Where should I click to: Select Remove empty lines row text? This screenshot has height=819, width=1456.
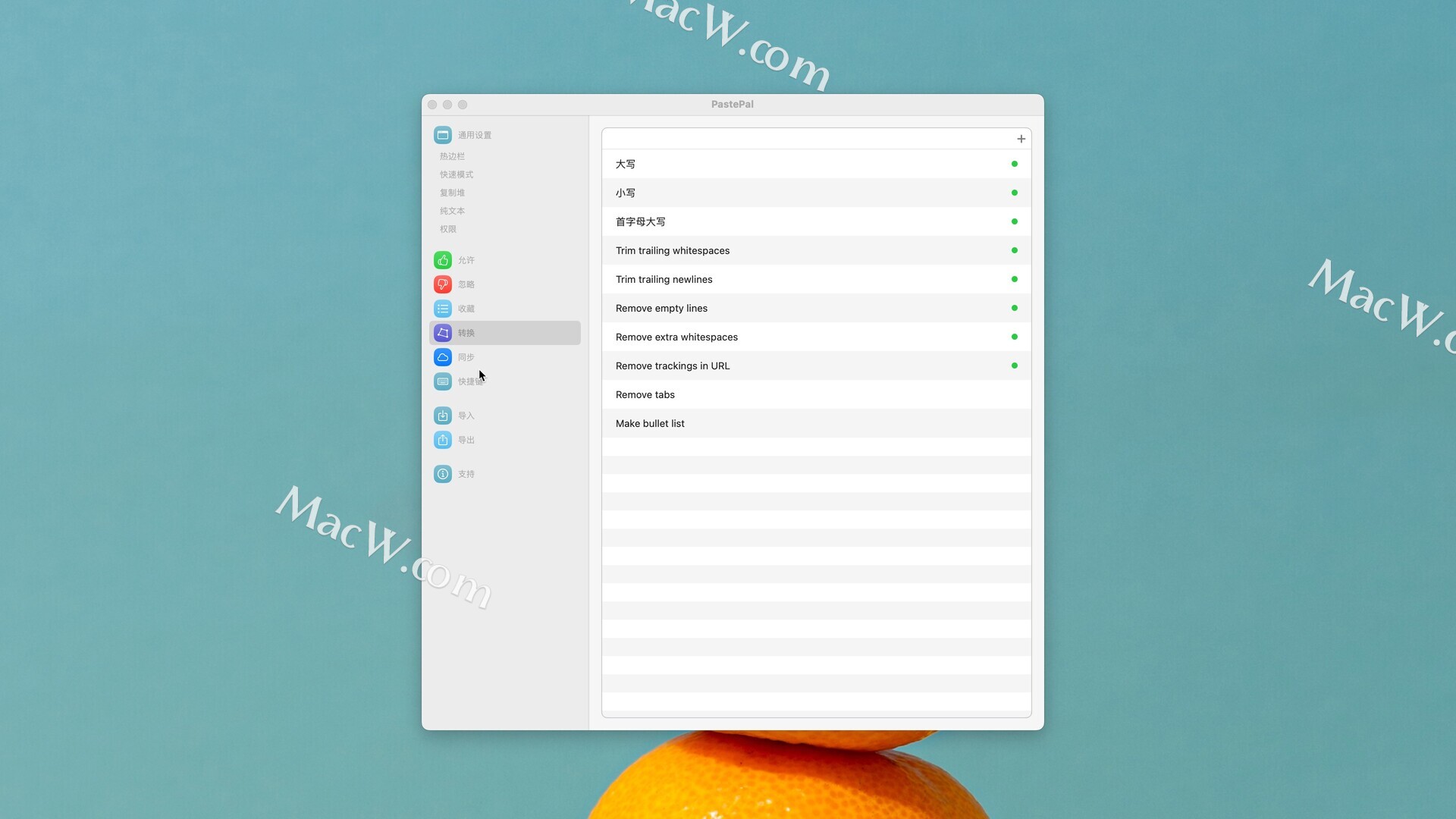[661, 308]
